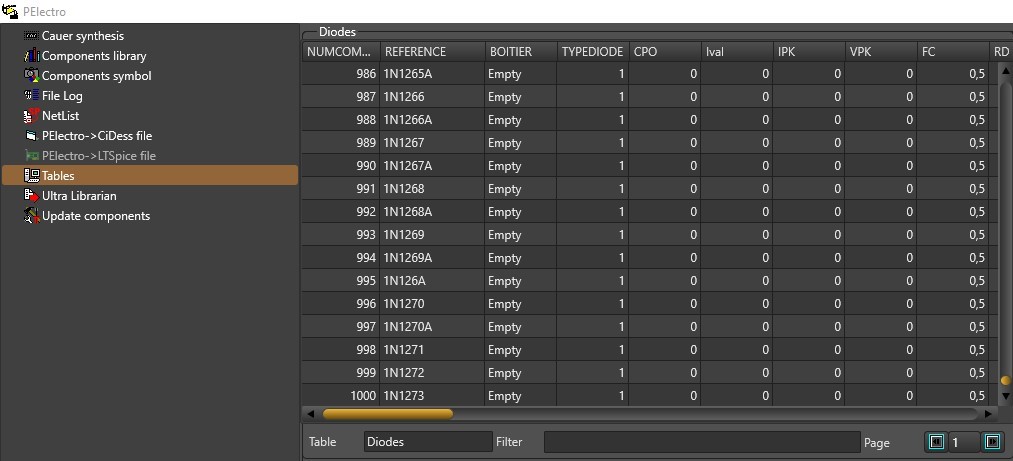Select the Components symbol icon
The height and width of the screenshot is (461, 1013).
click(x=32, y=76)
